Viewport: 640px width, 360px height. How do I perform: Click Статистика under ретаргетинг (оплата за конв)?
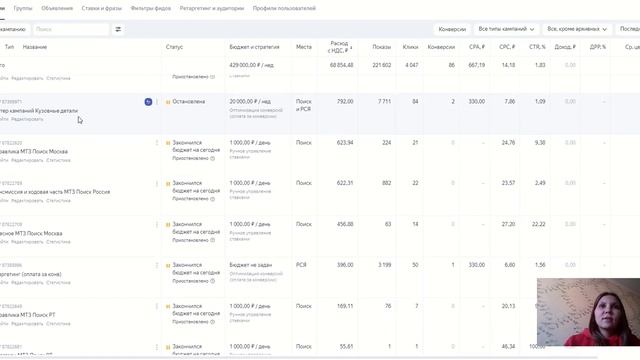point(58,282)
